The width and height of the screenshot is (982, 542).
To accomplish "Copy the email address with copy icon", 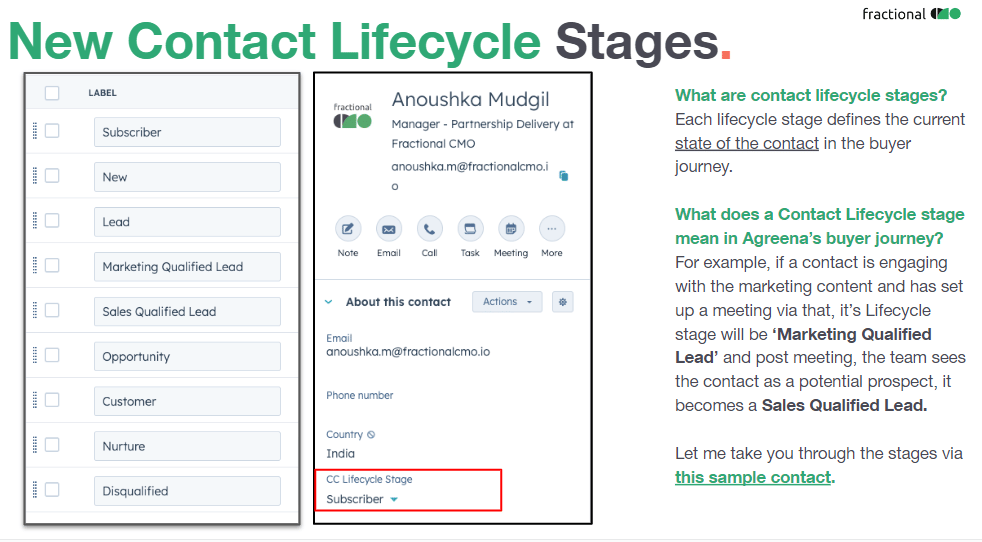I will pos(564,176).
